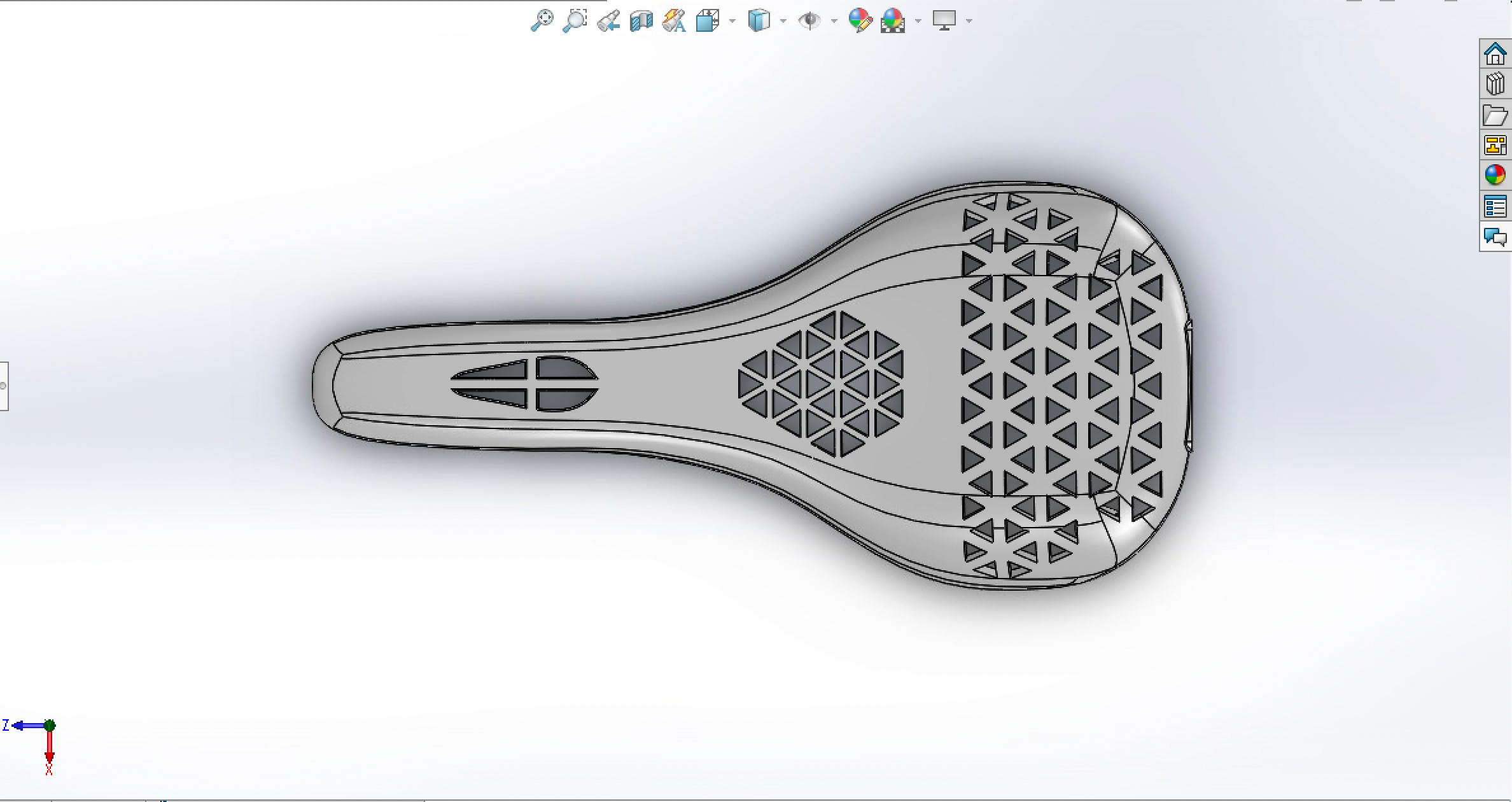Click the View Orientation cube icon
This screenshot has width=1512, height=802.
pyautogui.click(x=707, y=21)
